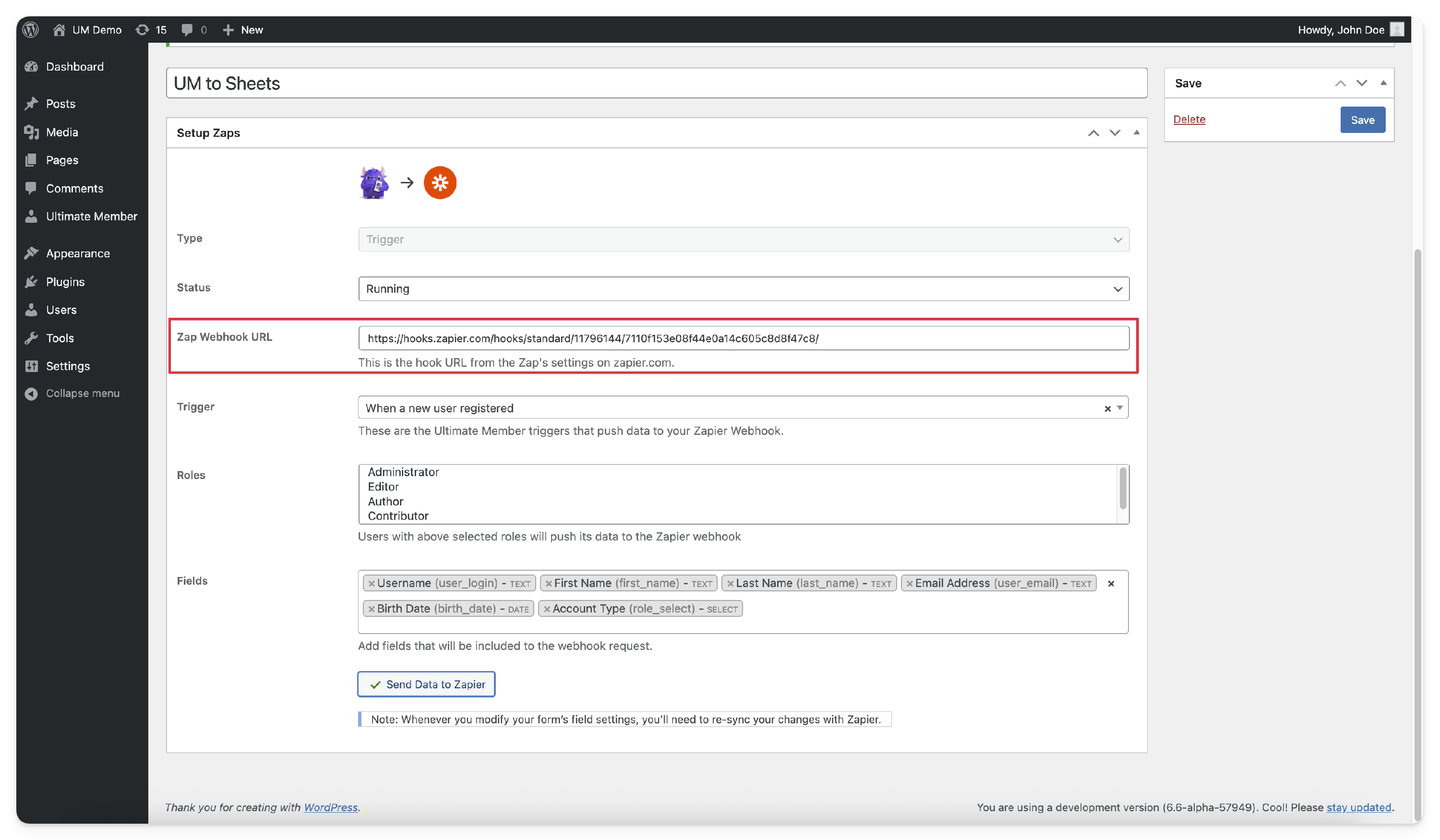Select Administrator in Roles list
Viewport: 1440px width, 840px height.
pyautogui.click(x=403, y=472)
